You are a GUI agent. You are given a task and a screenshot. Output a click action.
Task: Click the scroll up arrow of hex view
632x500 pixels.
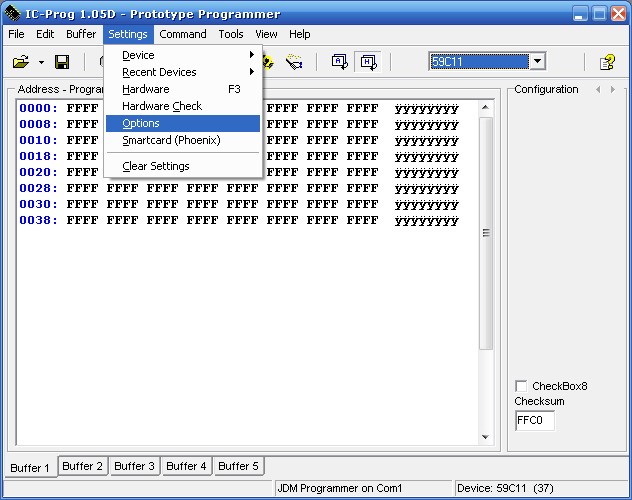pyautogui.click(x=485, y=108)
